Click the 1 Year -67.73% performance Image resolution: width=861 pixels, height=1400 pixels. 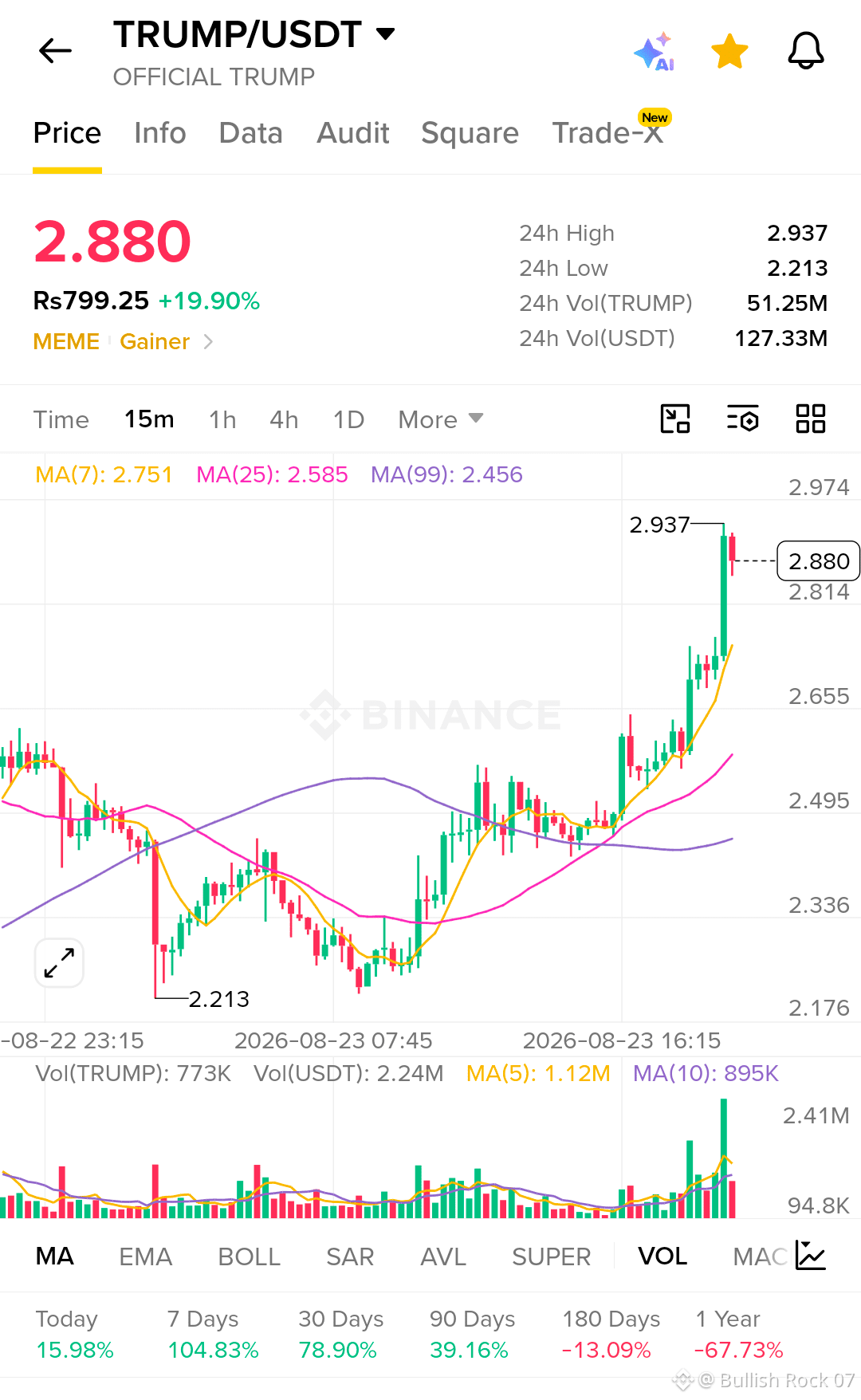739,1334
